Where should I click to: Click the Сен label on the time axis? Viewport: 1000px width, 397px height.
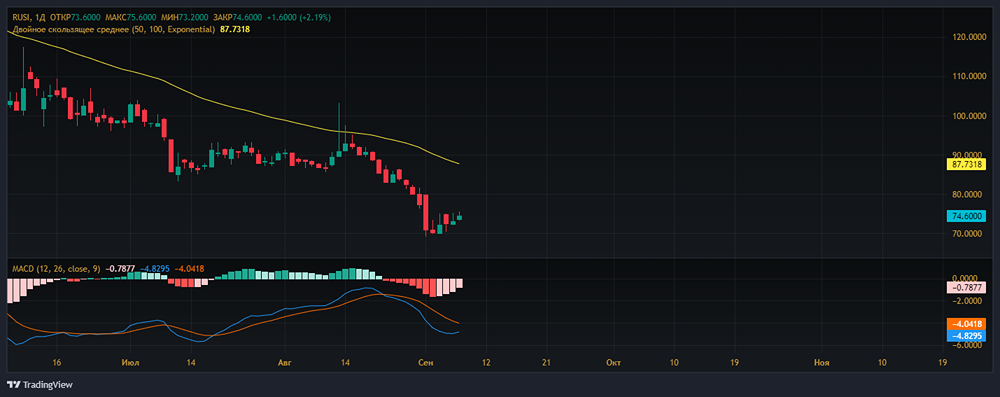point(425,363)
